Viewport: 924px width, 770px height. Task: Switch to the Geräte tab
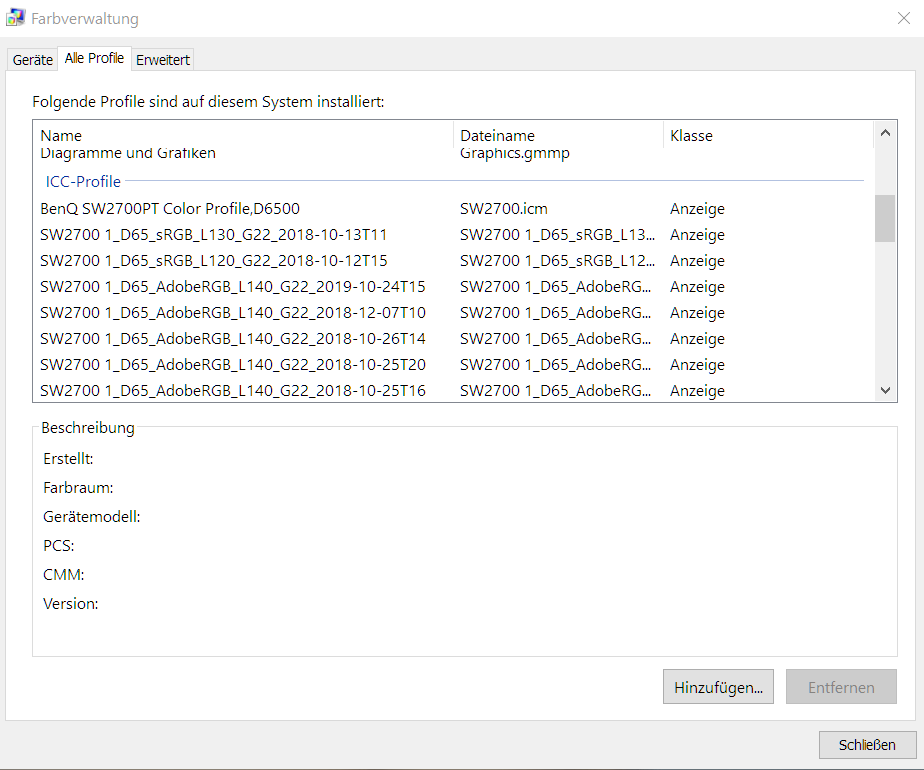tap(32, 60)
